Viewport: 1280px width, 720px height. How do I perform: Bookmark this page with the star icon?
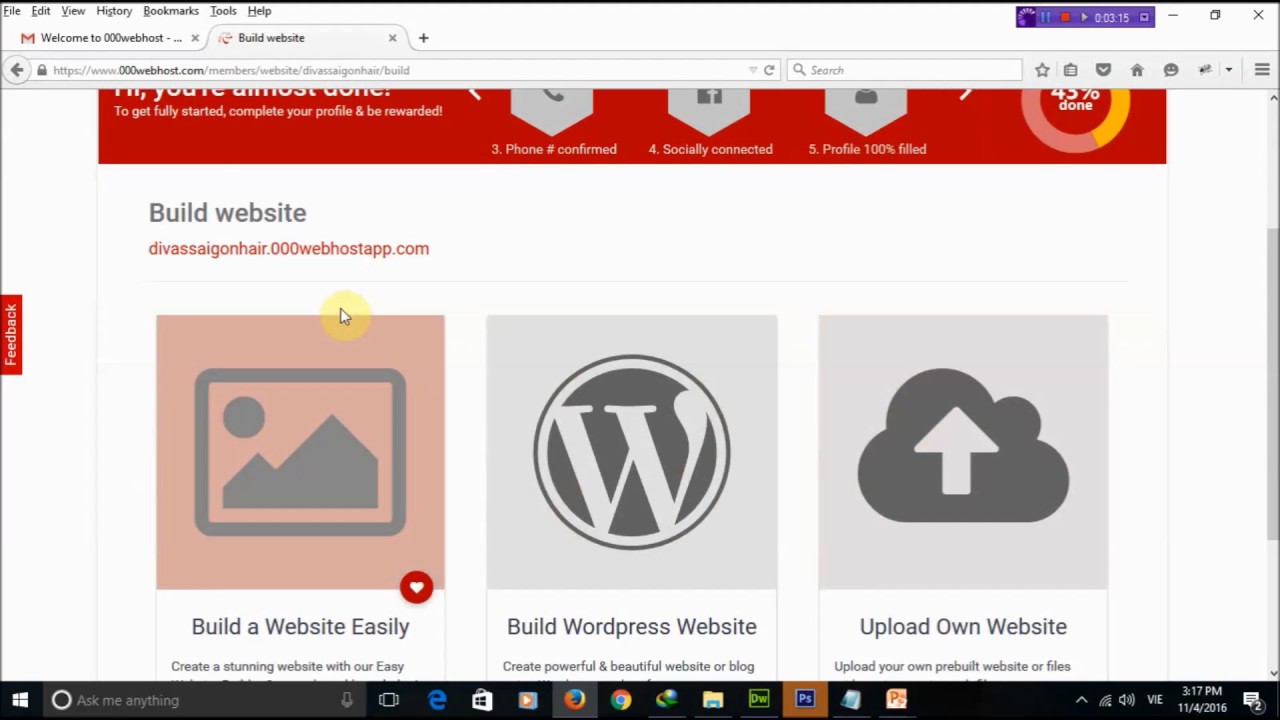1042,70
